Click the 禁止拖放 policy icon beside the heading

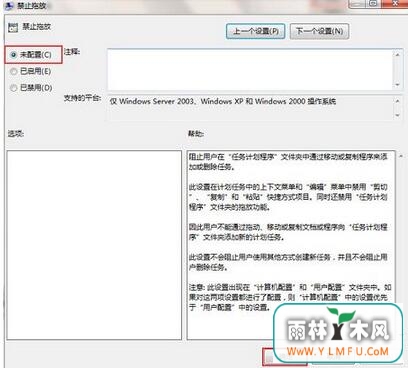click(x=13, y=27)
